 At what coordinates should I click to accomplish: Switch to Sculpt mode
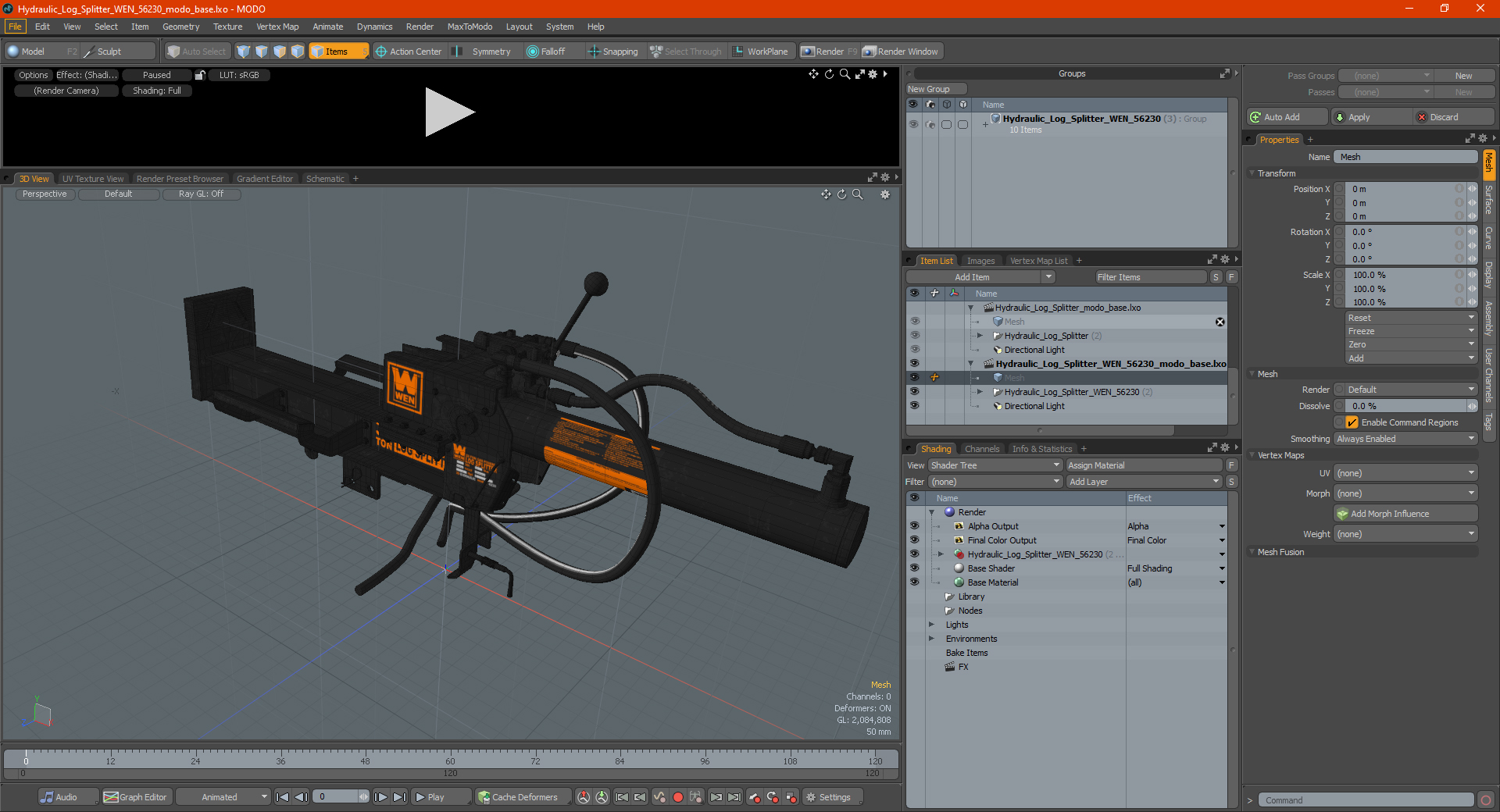117,52
